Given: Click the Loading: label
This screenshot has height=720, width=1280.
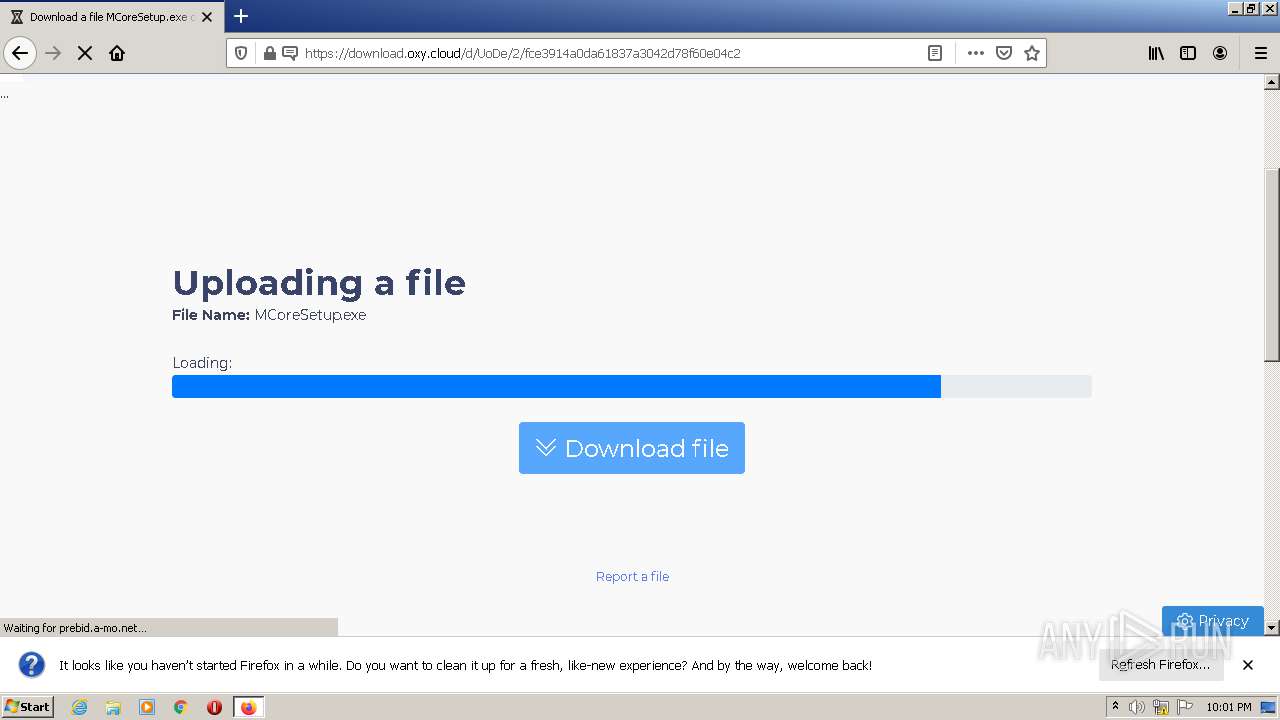Looking at the screenshot, I should (x=202, y=363).
